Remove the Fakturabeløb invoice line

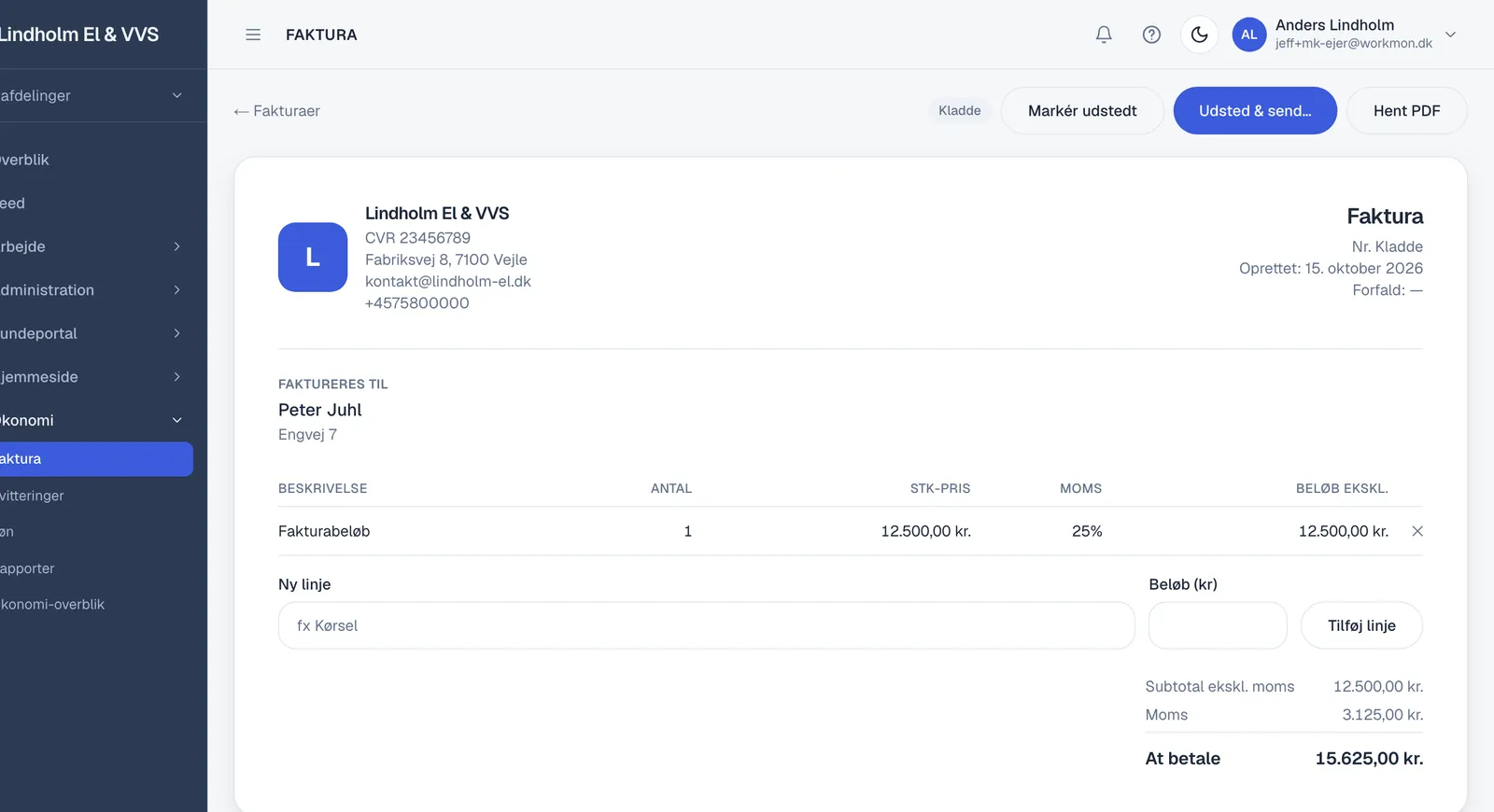click(x=1417, y=531)
